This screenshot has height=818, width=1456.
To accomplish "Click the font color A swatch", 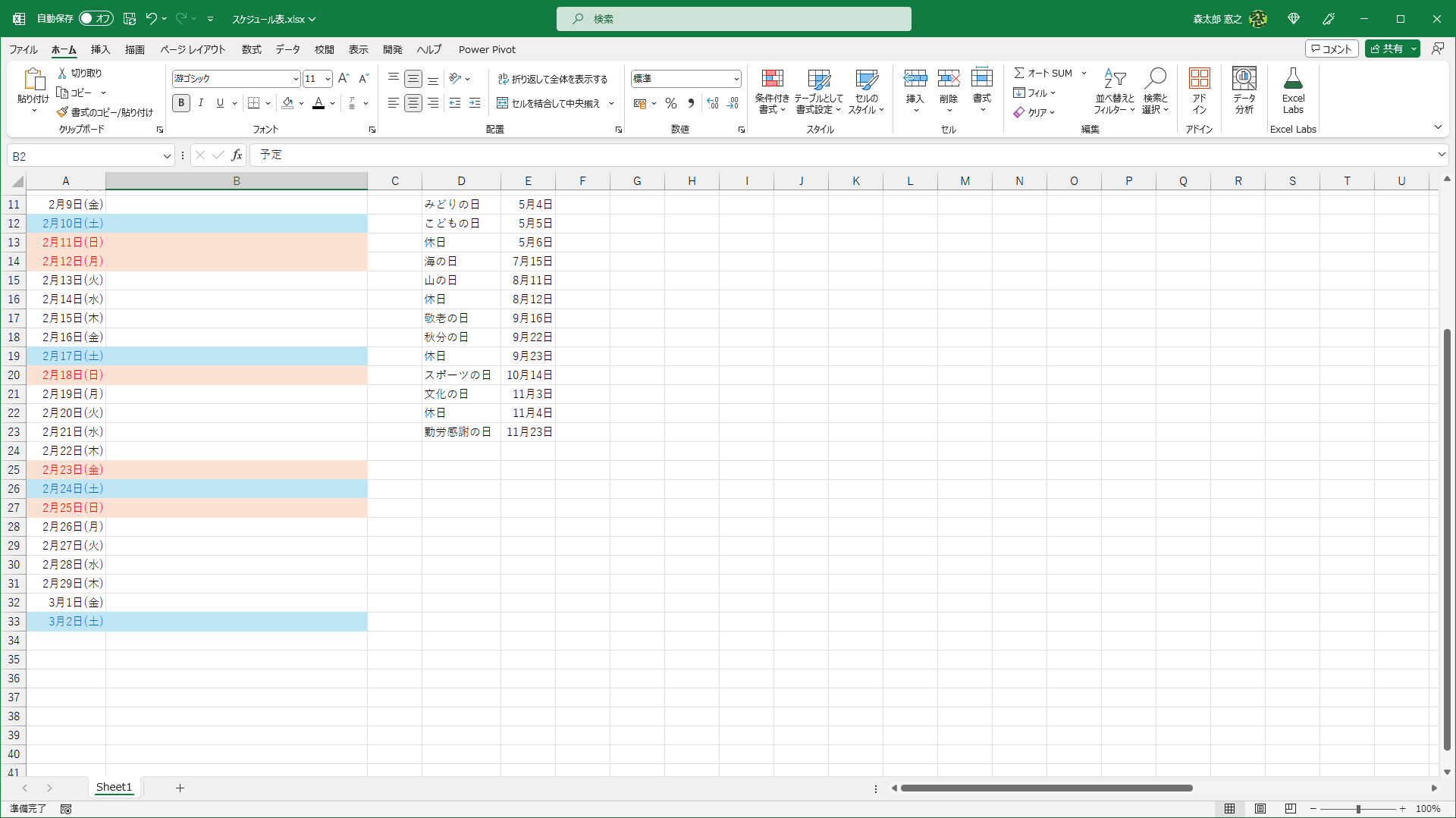I will point(318,103).
